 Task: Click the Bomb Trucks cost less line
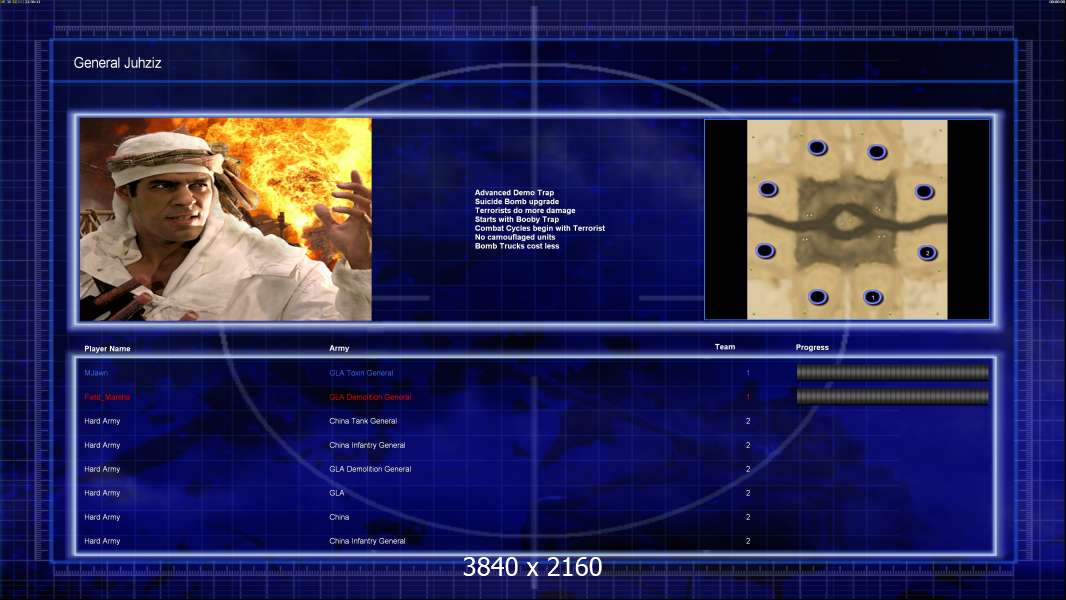pyautogui.click(x=517, y=246)
